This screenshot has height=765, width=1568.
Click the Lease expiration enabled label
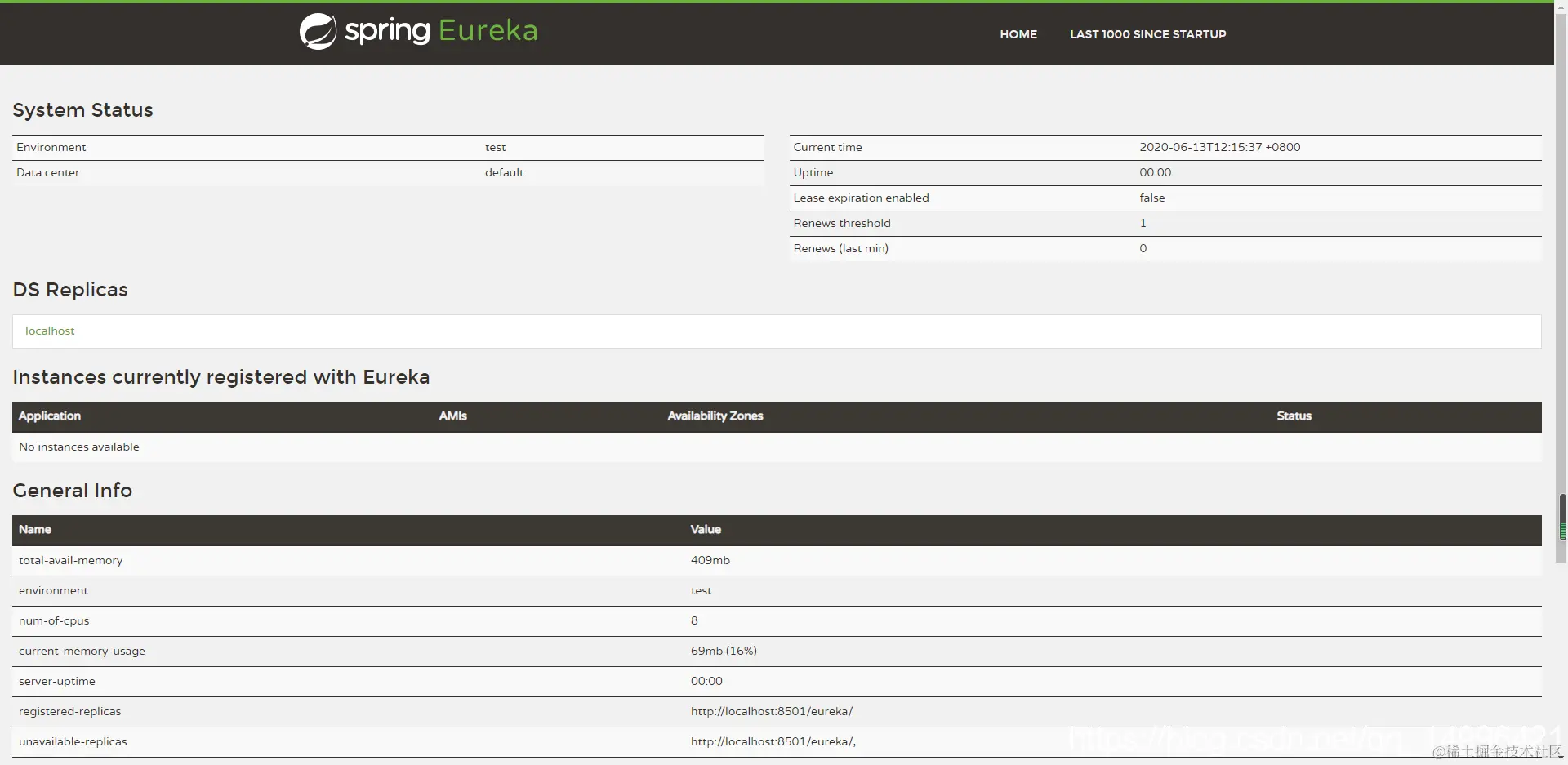coord(861,198)
